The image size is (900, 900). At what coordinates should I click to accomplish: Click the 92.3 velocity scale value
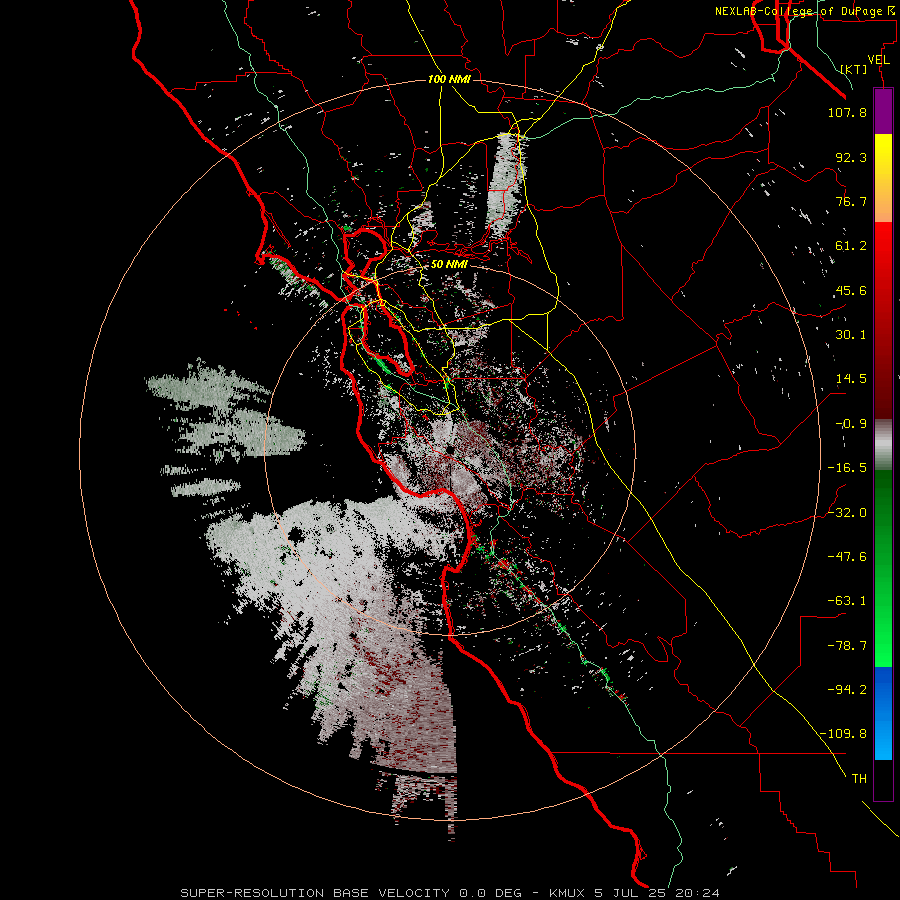[x=851, y=157]
